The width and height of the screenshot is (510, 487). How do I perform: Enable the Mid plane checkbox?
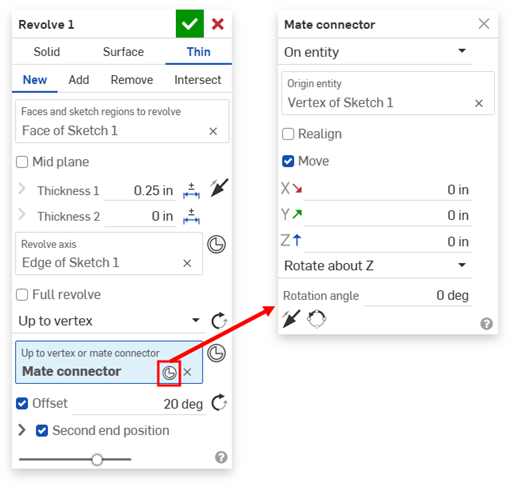(22, 162)
